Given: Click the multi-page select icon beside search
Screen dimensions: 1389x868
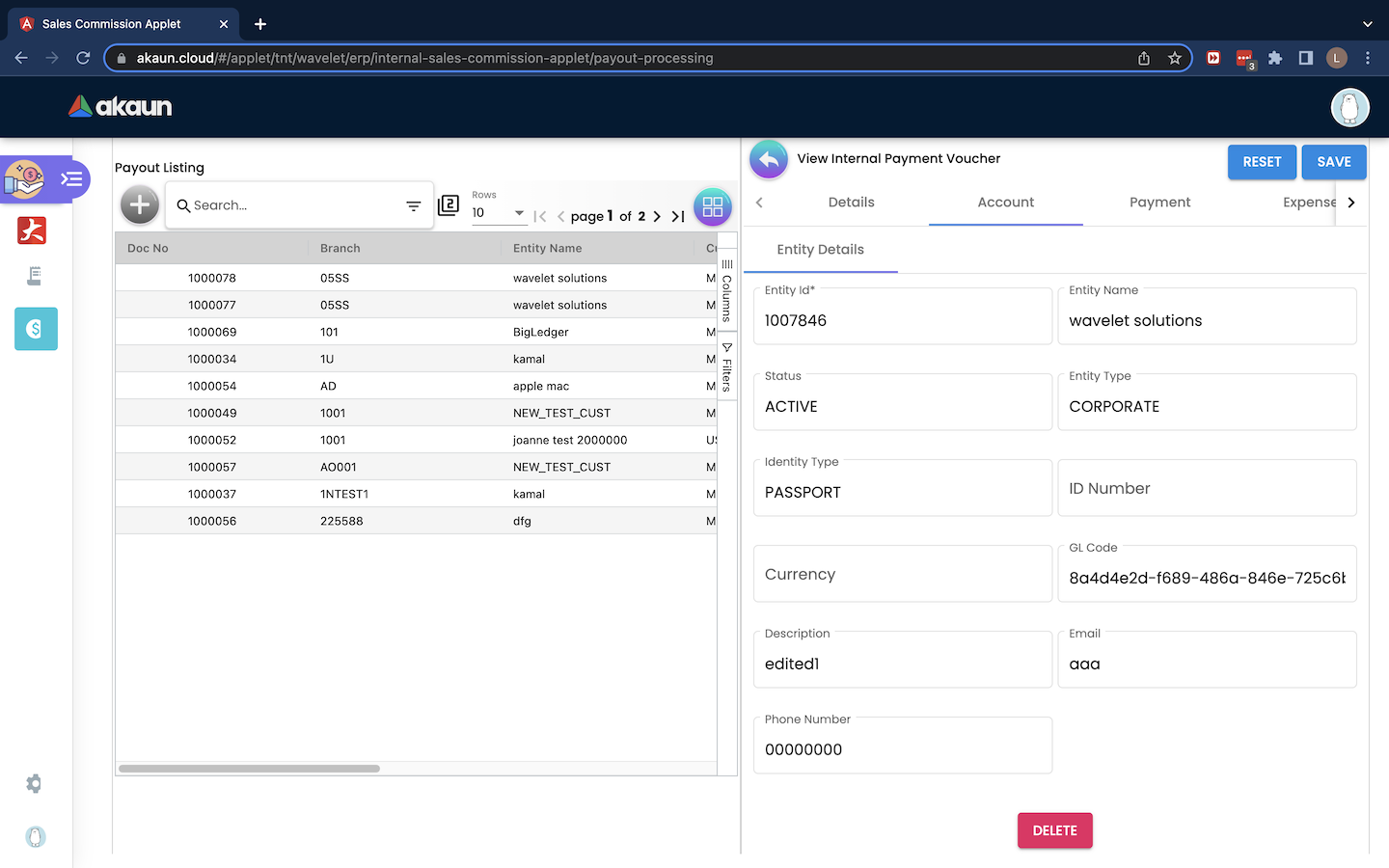Looking at the screenshot, I should pyautogui.click(x=449, y=205).
